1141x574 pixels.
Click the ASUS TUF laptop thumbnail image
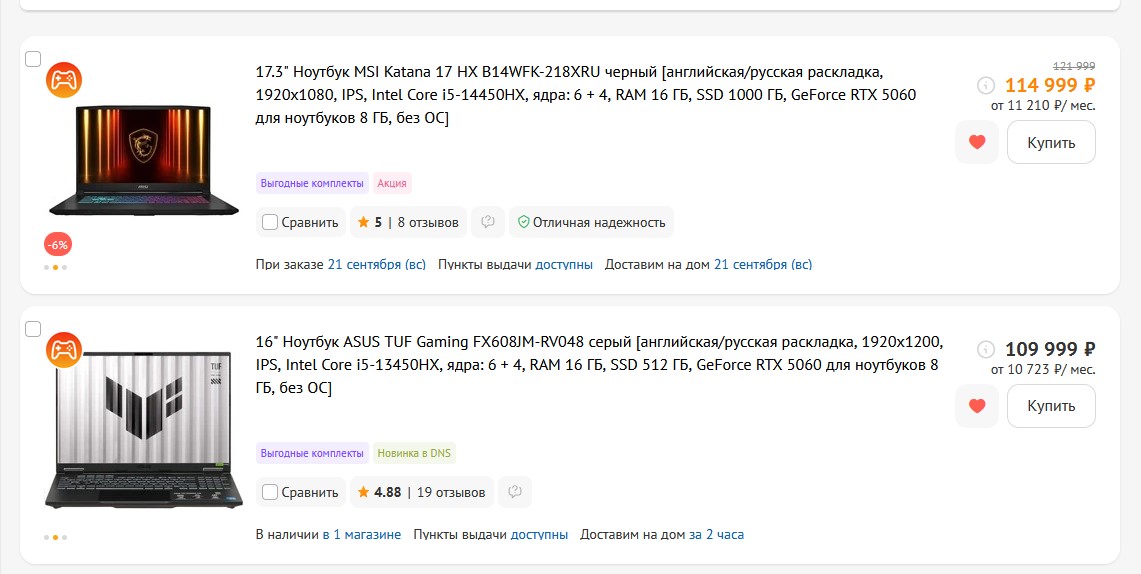click(x=143, y=430)
